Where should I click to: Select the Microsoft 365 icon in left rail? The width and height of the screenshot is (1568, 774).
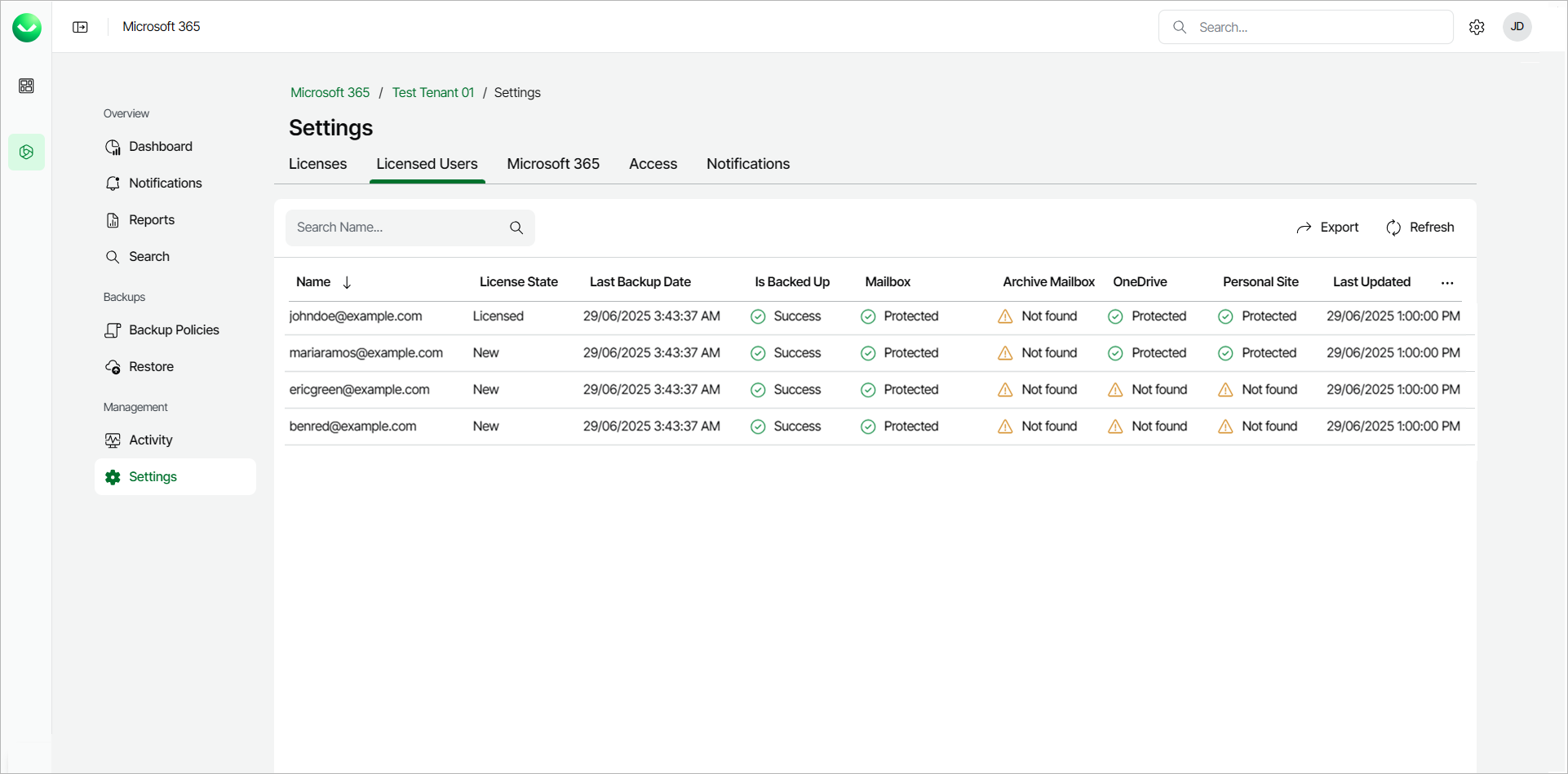pyautogui.click(x=26, y=153)
